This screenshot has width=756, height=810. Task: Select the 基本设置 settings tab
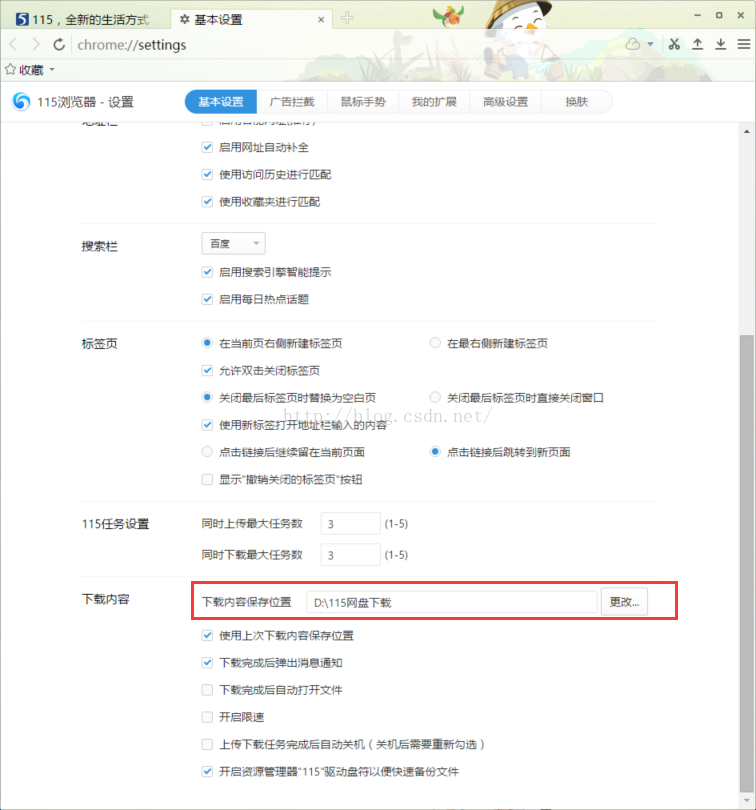(x=221, y=102)
